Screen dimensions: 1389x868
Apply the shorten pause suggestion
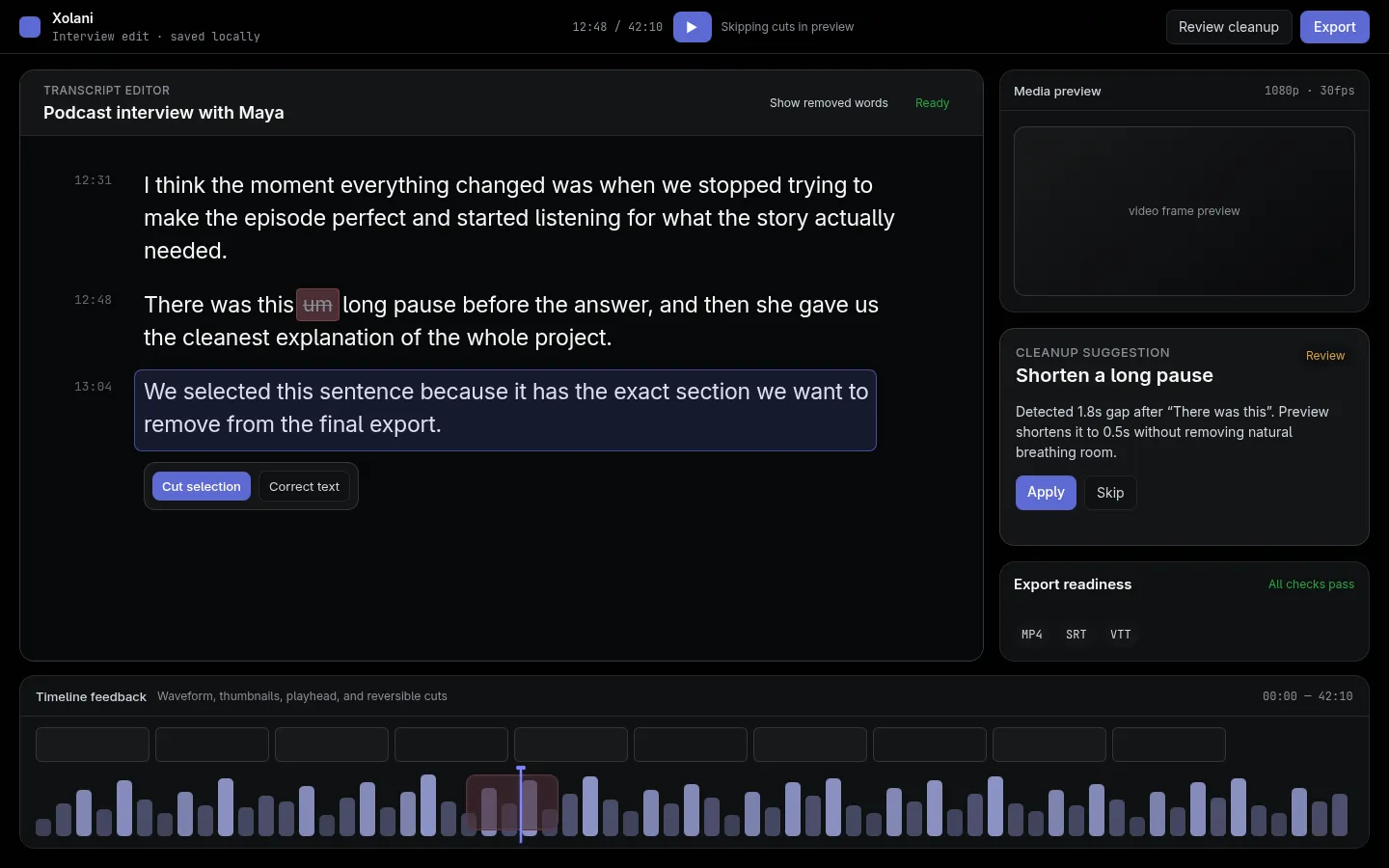click(x=1046, y=492)
